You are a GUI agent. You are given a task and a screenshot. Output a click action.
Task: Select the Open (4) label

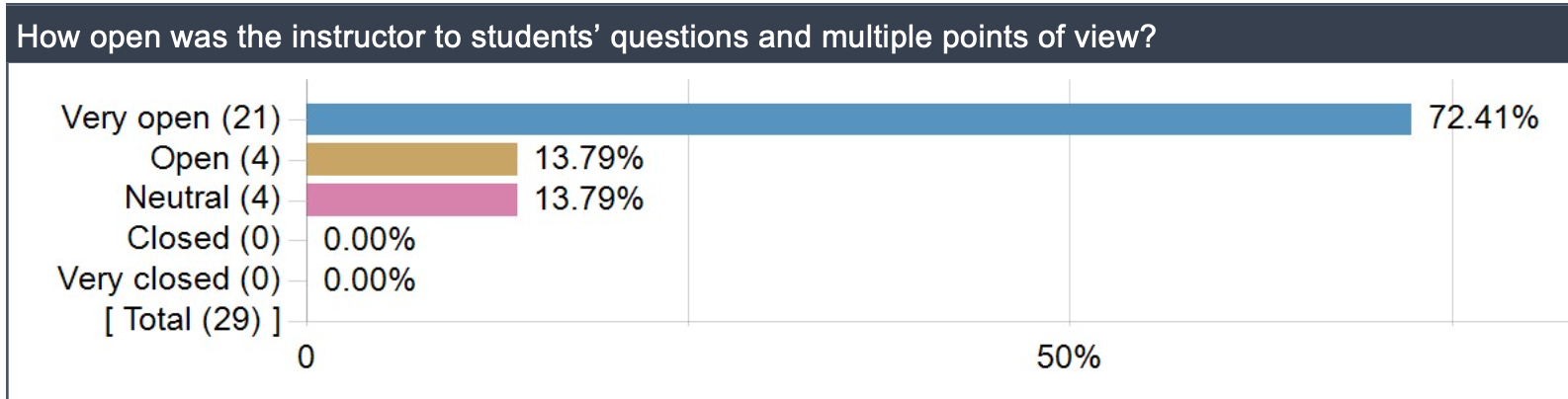pyautogui.click(x=216, y=159)
